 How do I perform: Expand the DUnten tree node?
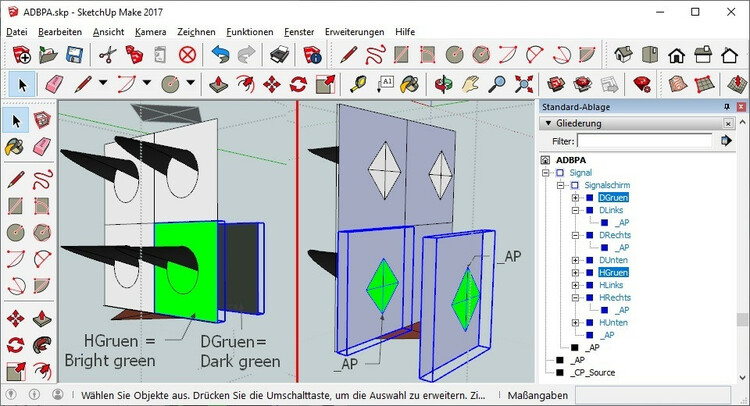tap(575, 260)
